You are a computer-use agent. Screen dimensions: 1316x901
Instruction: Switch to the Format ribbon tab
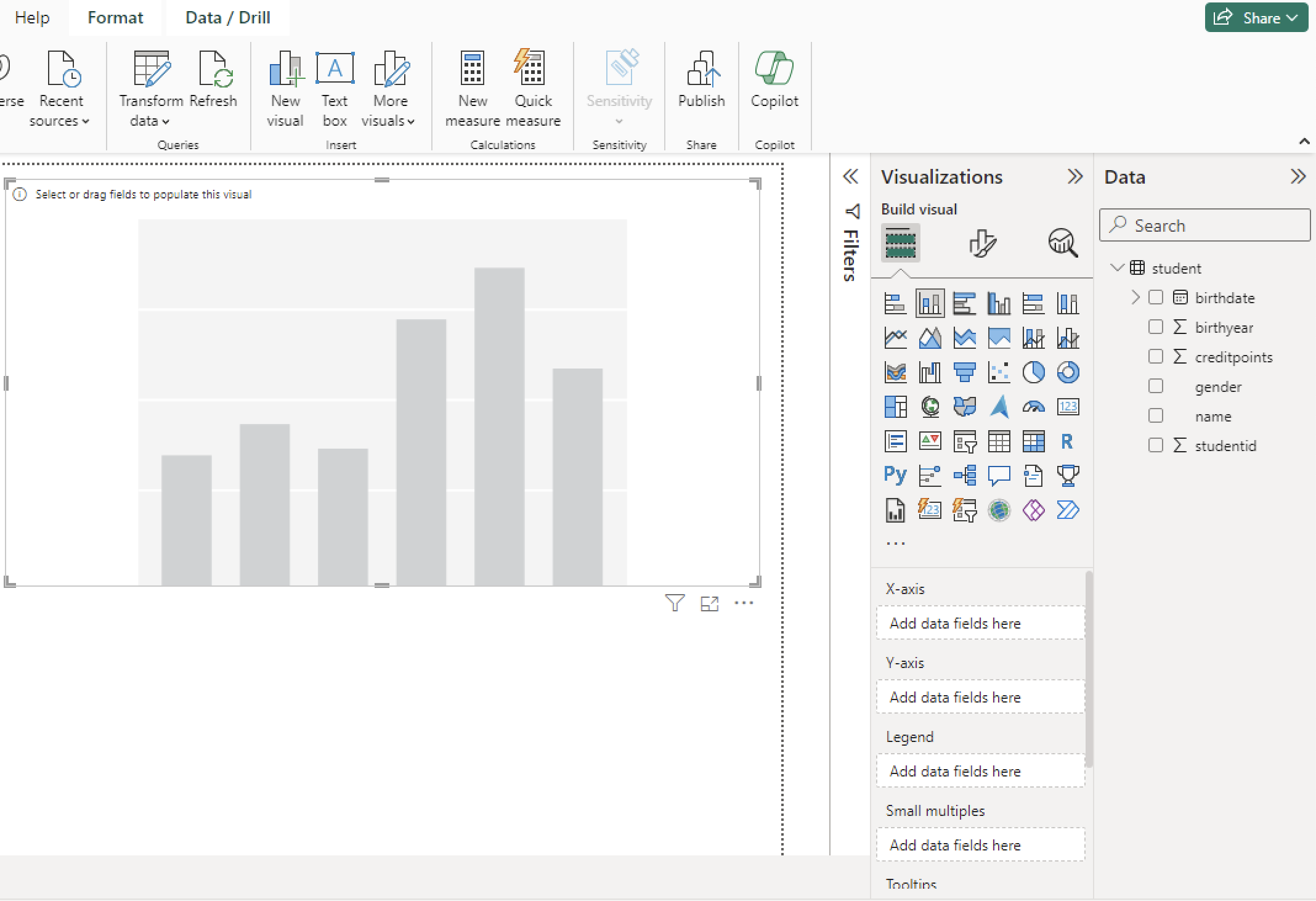115,17
